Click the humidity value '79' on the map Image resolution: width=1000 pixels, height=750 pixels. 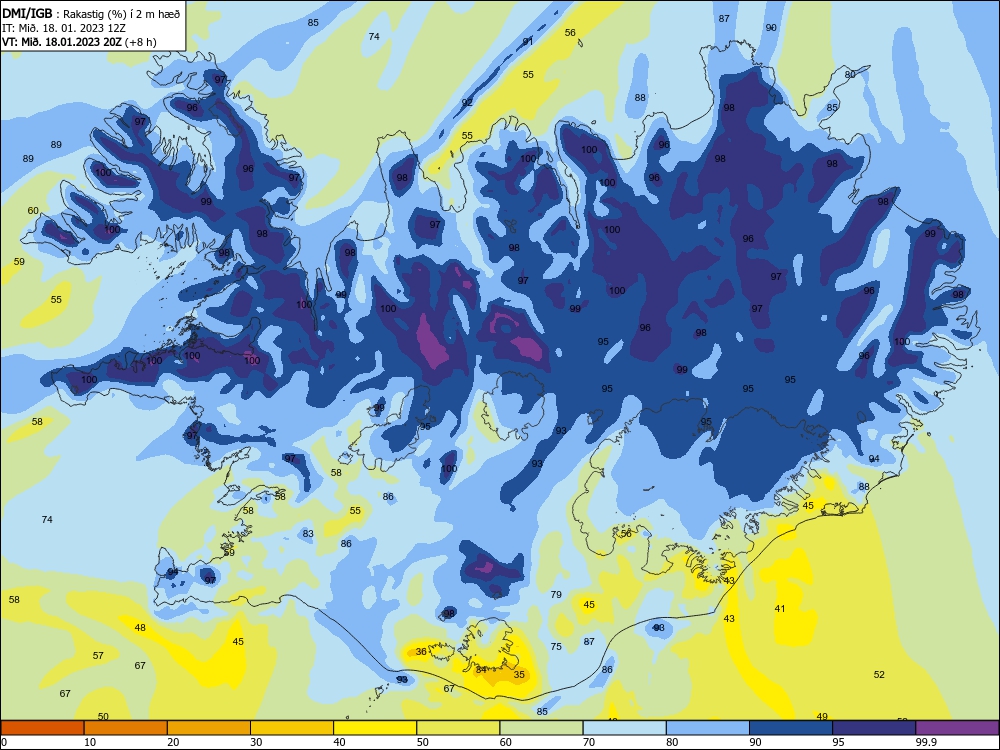coord(556,594)
